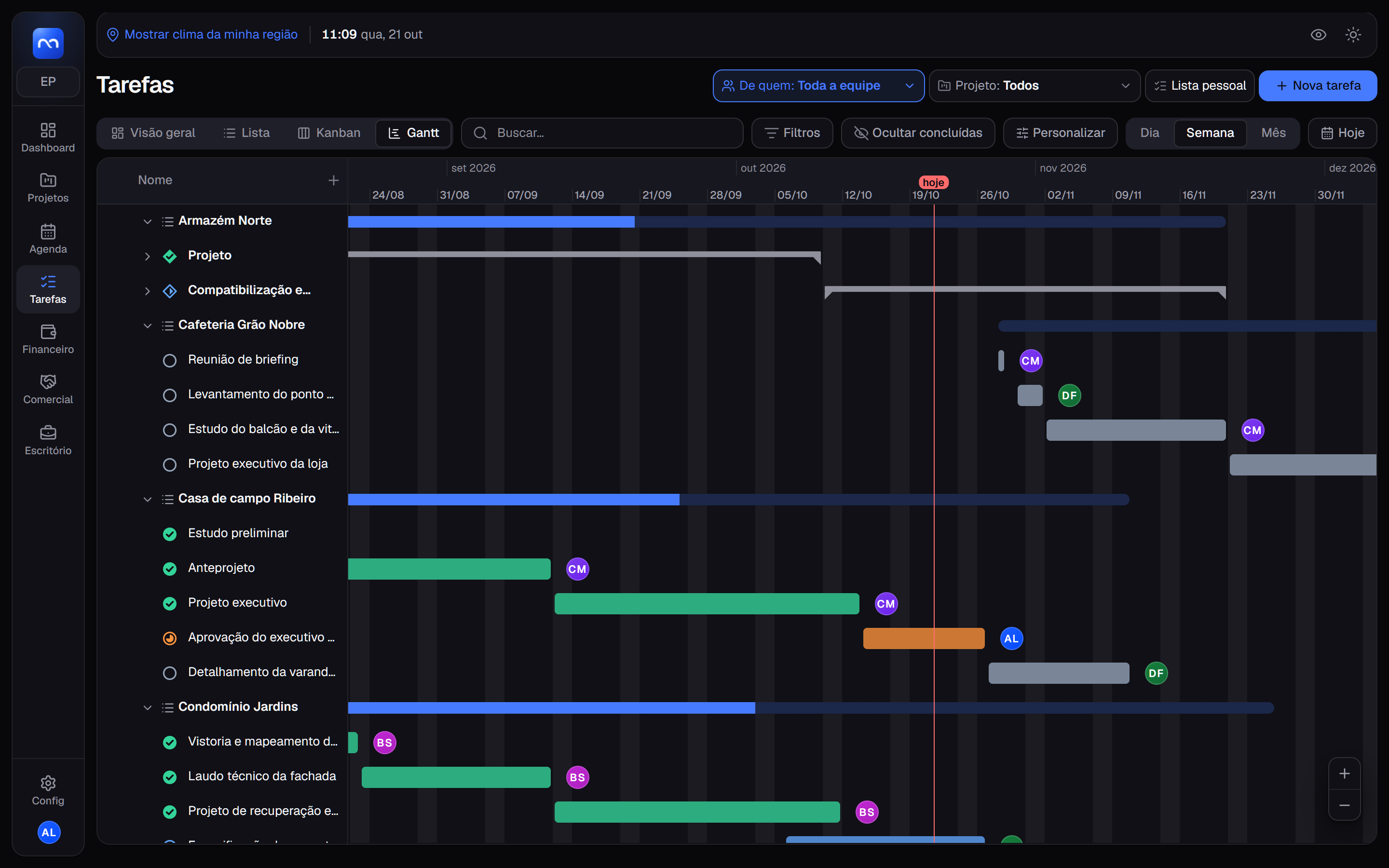
Task: Open the Filtros button
Action: click(x=792, y=133)
